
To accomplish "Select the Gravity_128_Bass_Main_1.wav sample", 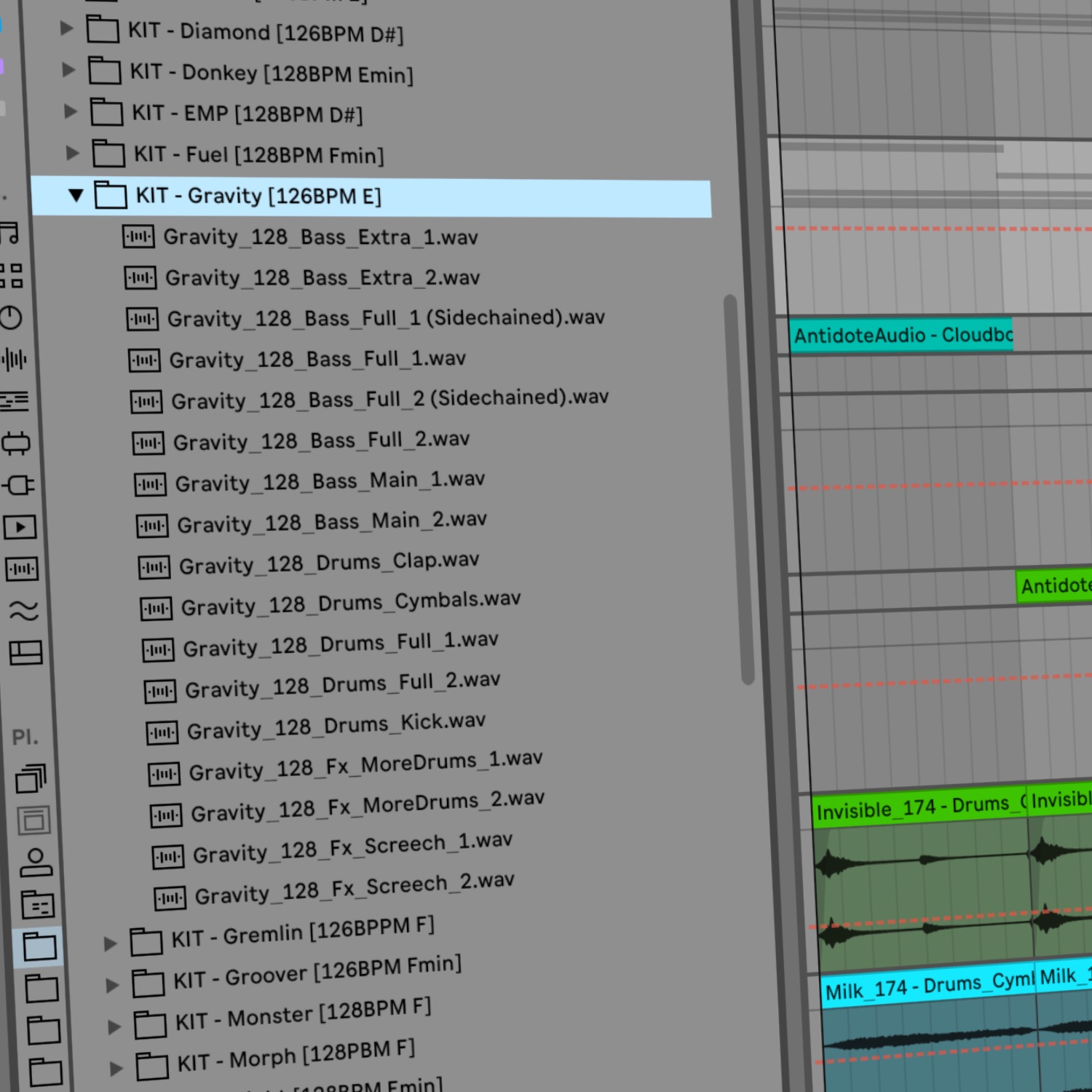I will (x=331, y=479).
